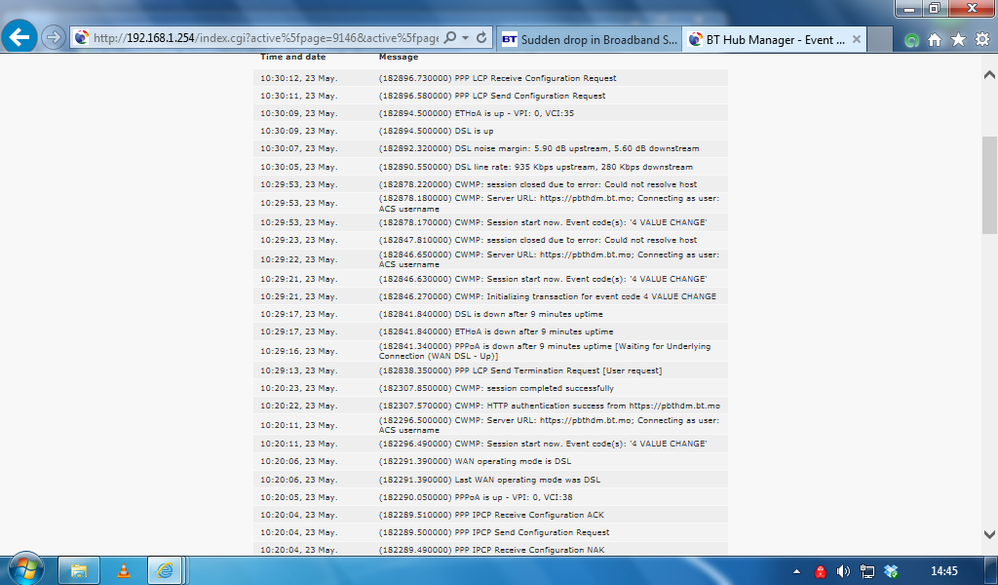Open the address bar dropdown arrow
The height and width of the screenshot is (585, 998).
(465, 38)
